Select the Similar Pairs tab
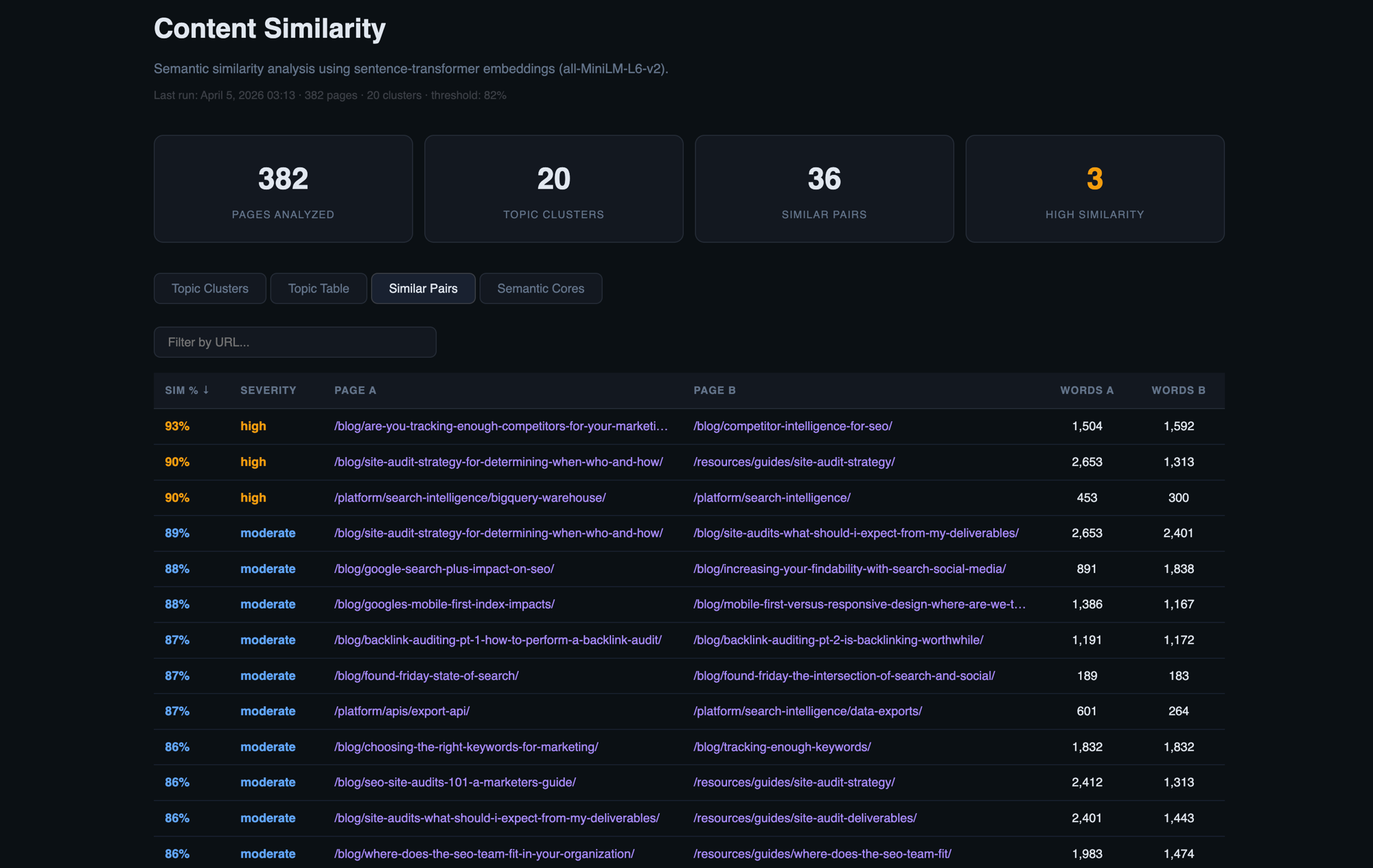Image resolution: width=1373 pixels, height=868 pixels. (423, 288)
